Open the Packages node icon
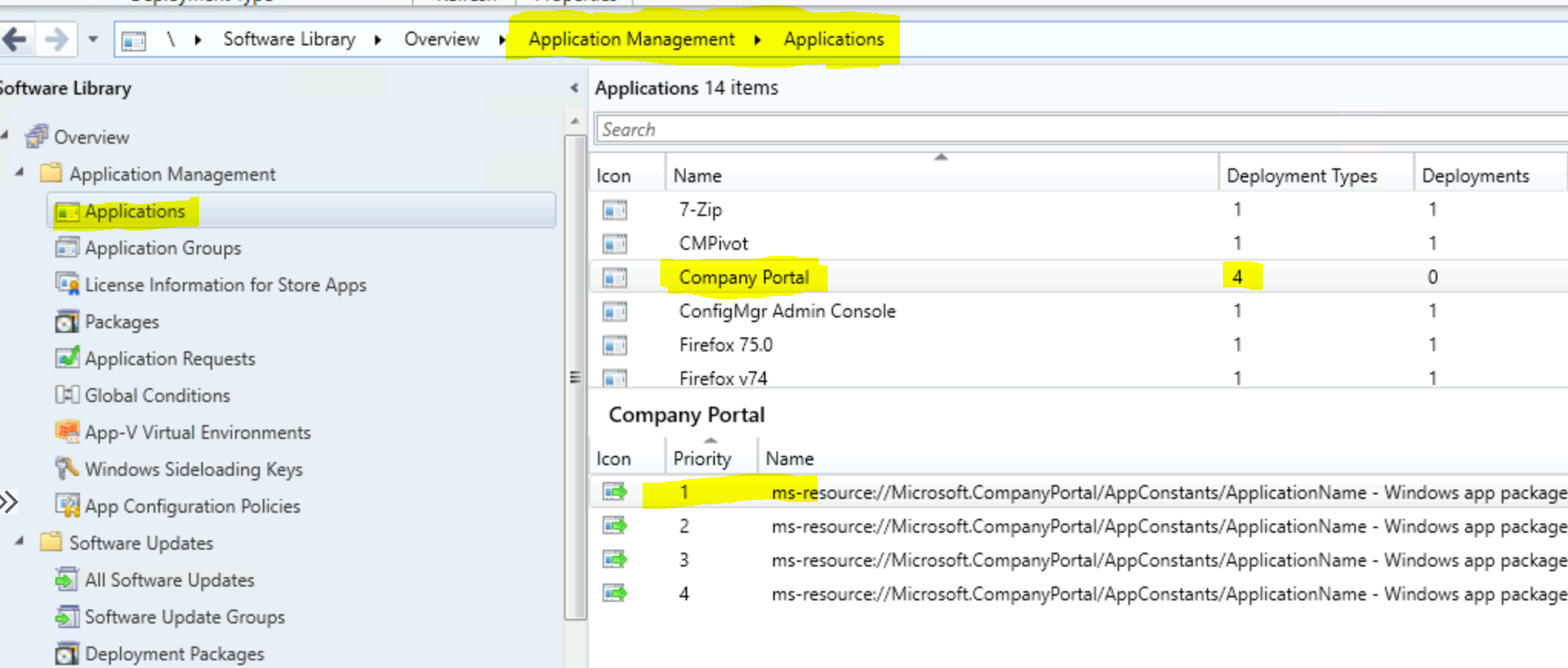This screenshot has width=1568, height=668. [67, 321]
